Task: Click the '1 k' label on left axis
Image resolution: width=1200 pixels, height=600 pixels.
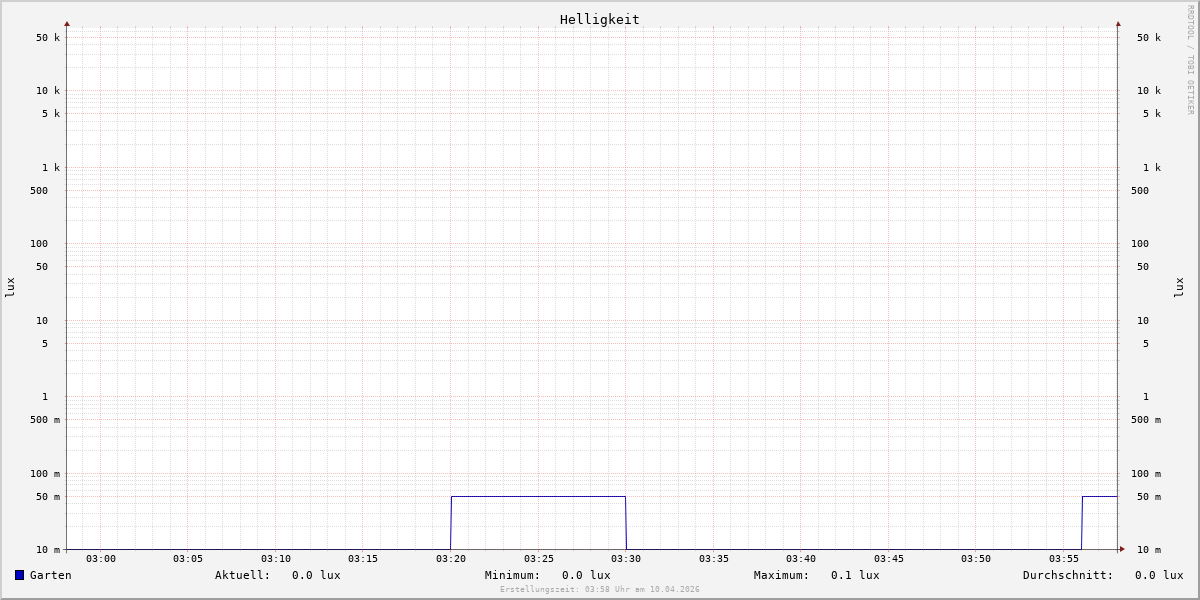Action: point(51,168)
